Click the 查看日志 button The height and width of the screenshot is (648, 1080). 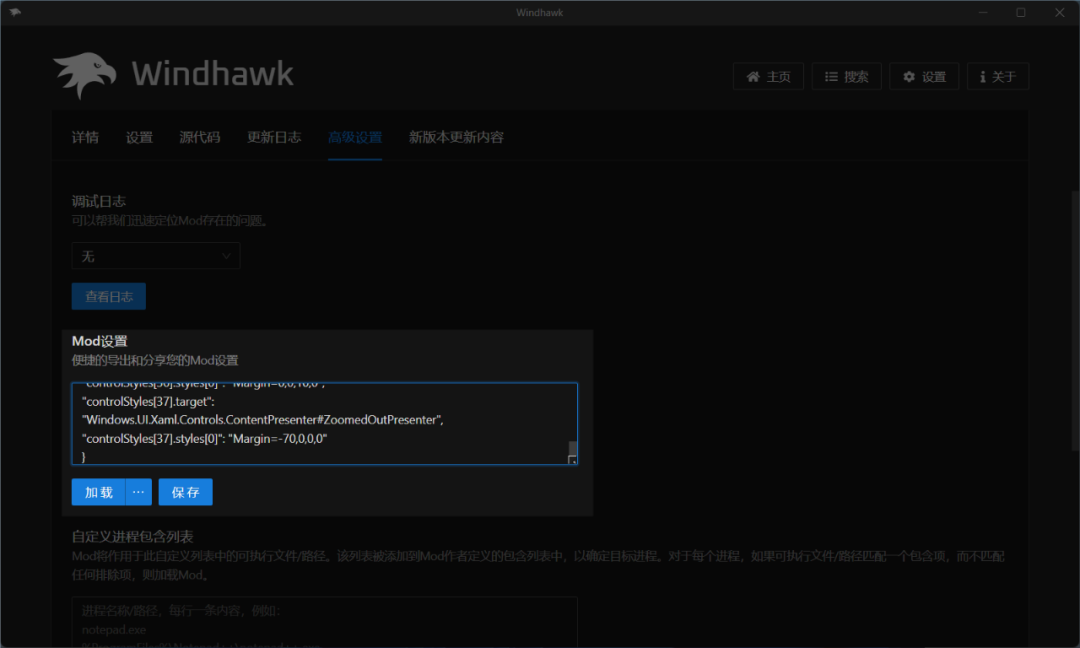(x=109, y=296)
